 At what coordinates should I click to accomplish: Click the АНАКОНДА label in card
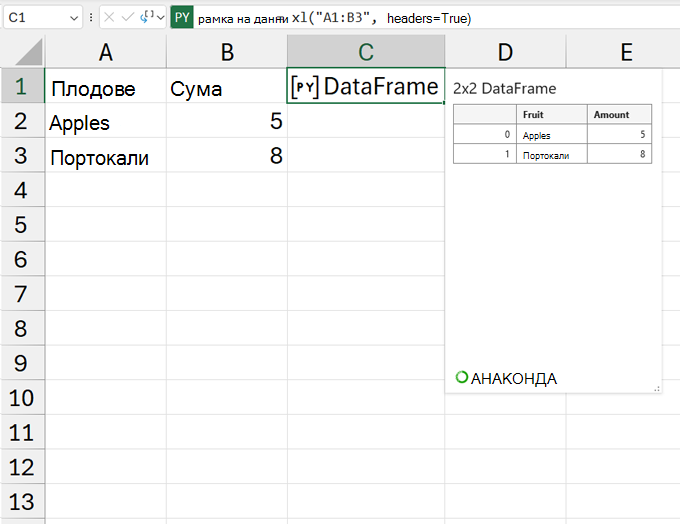pos(513,379)
